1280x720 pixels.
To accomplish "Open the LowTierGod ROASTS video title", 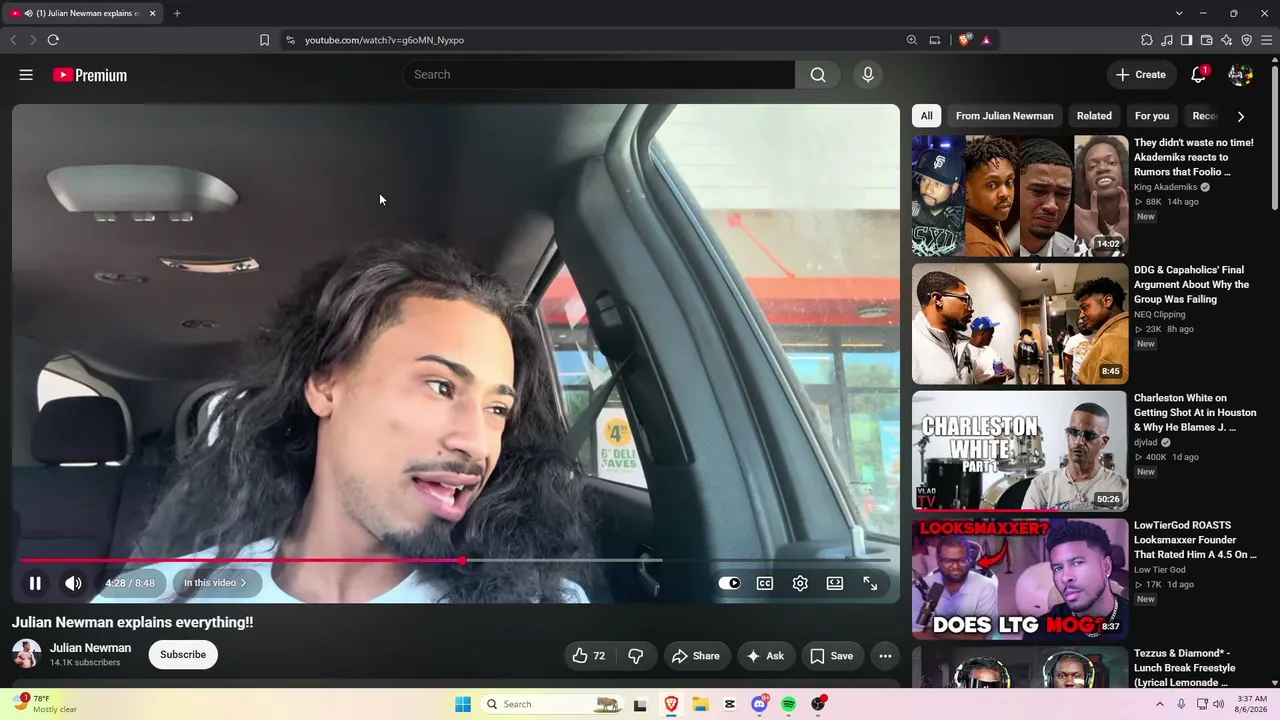I will pos(1195,540).
